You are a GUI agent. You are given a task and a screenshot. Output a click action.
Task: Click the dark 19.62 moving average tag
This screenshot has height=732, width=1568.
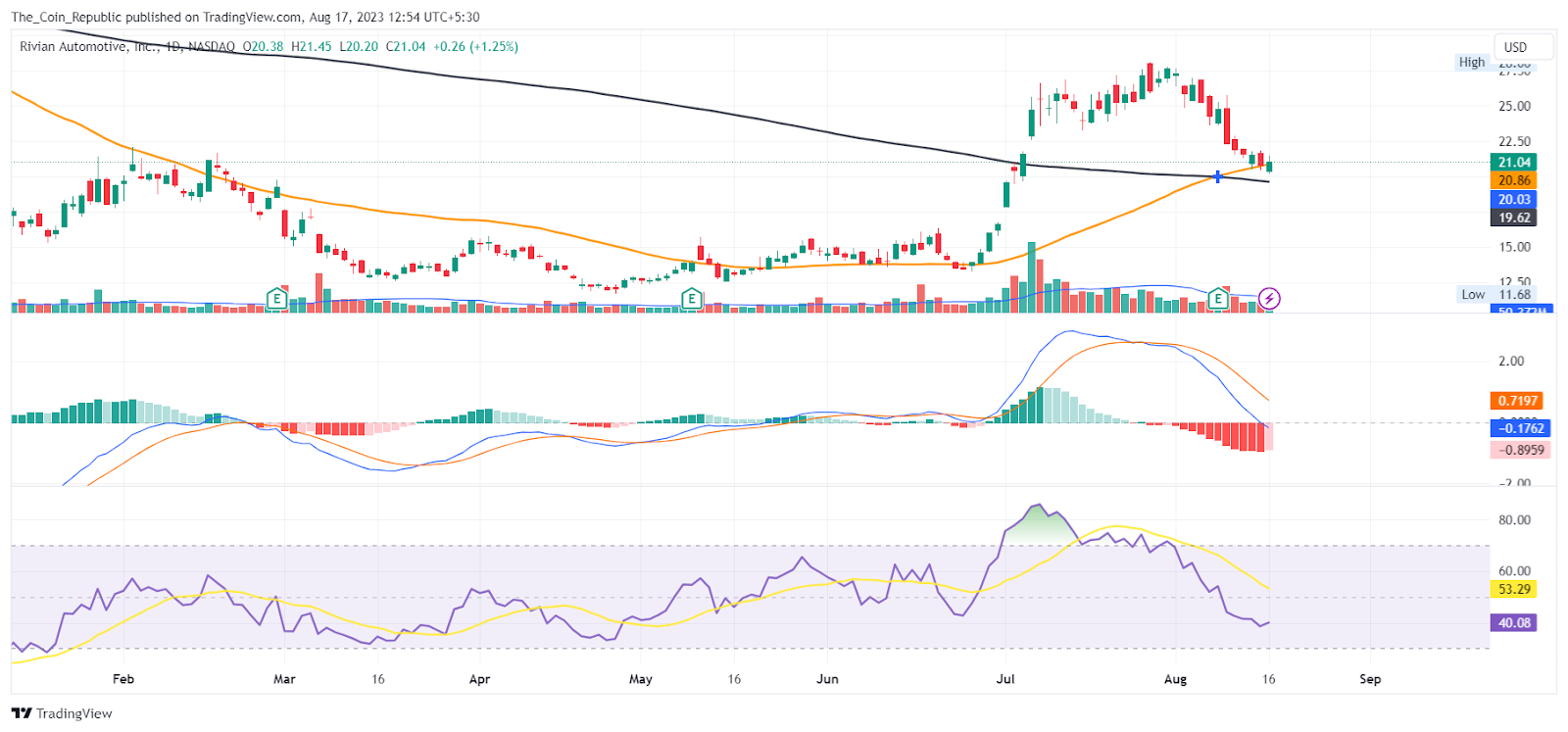click(x=1514, y=218)
